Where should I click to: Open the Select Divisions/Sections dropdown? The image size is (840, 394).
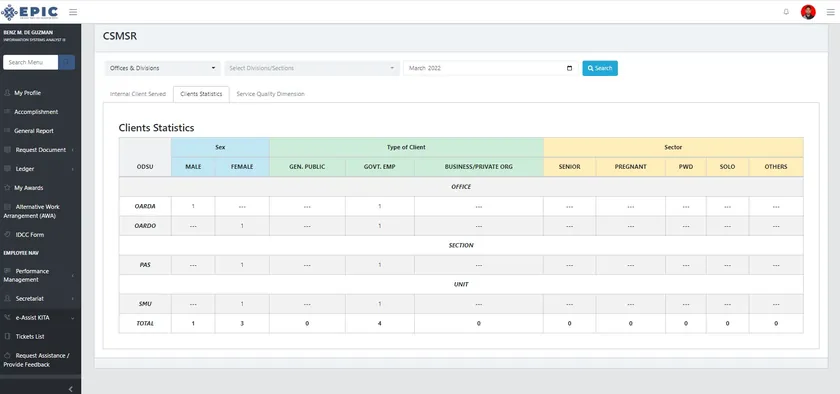tap(312, 68)
